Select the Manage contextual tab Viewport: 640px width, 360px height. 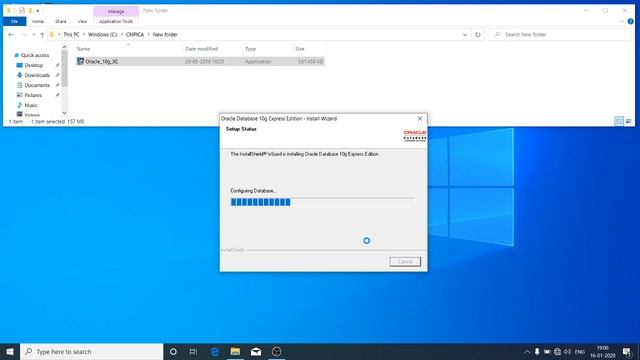[x=116, y=11]
